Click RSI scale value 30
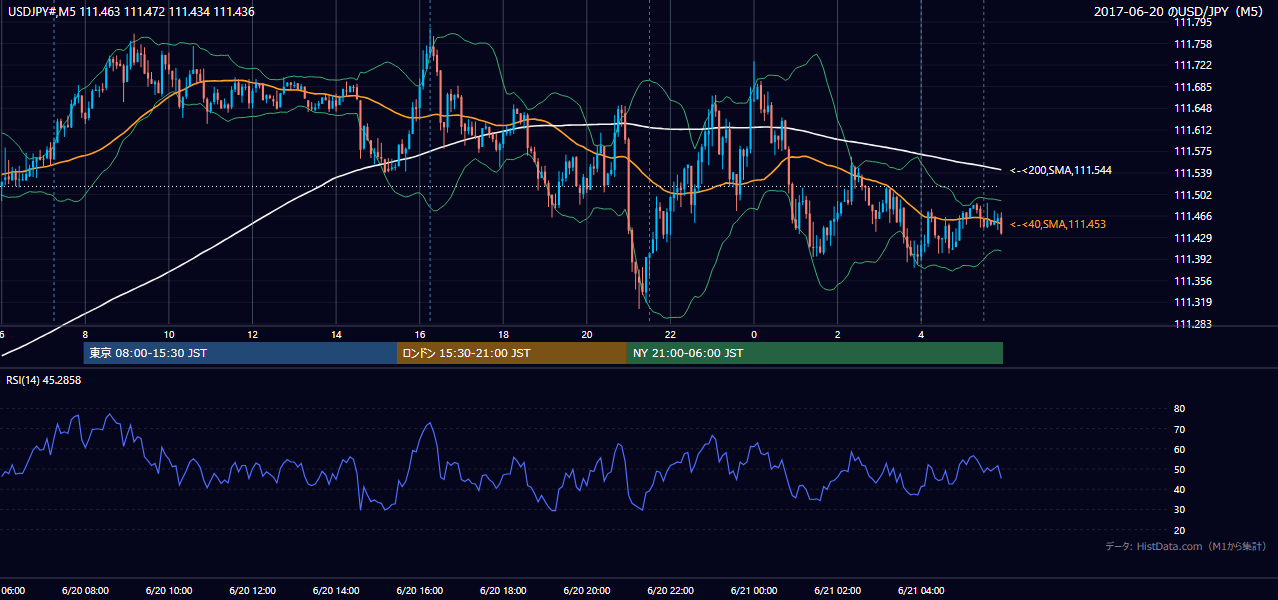1278x600 pixels. (1179, 510)
